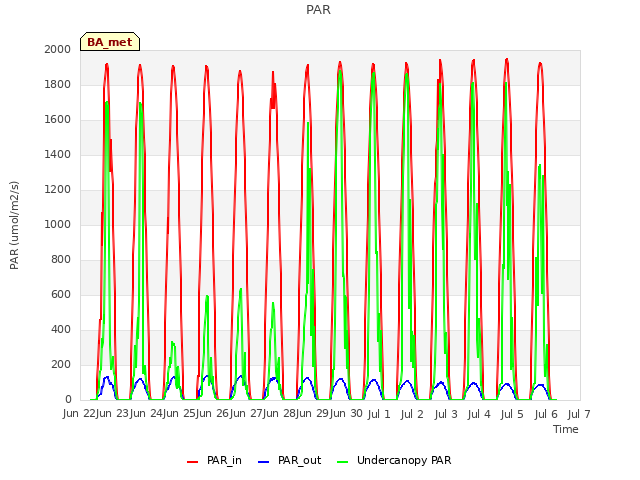Click the Jun 22 x-axis date label
The width and height of the screenshot is (640, 480).
[x=80, y=414]
